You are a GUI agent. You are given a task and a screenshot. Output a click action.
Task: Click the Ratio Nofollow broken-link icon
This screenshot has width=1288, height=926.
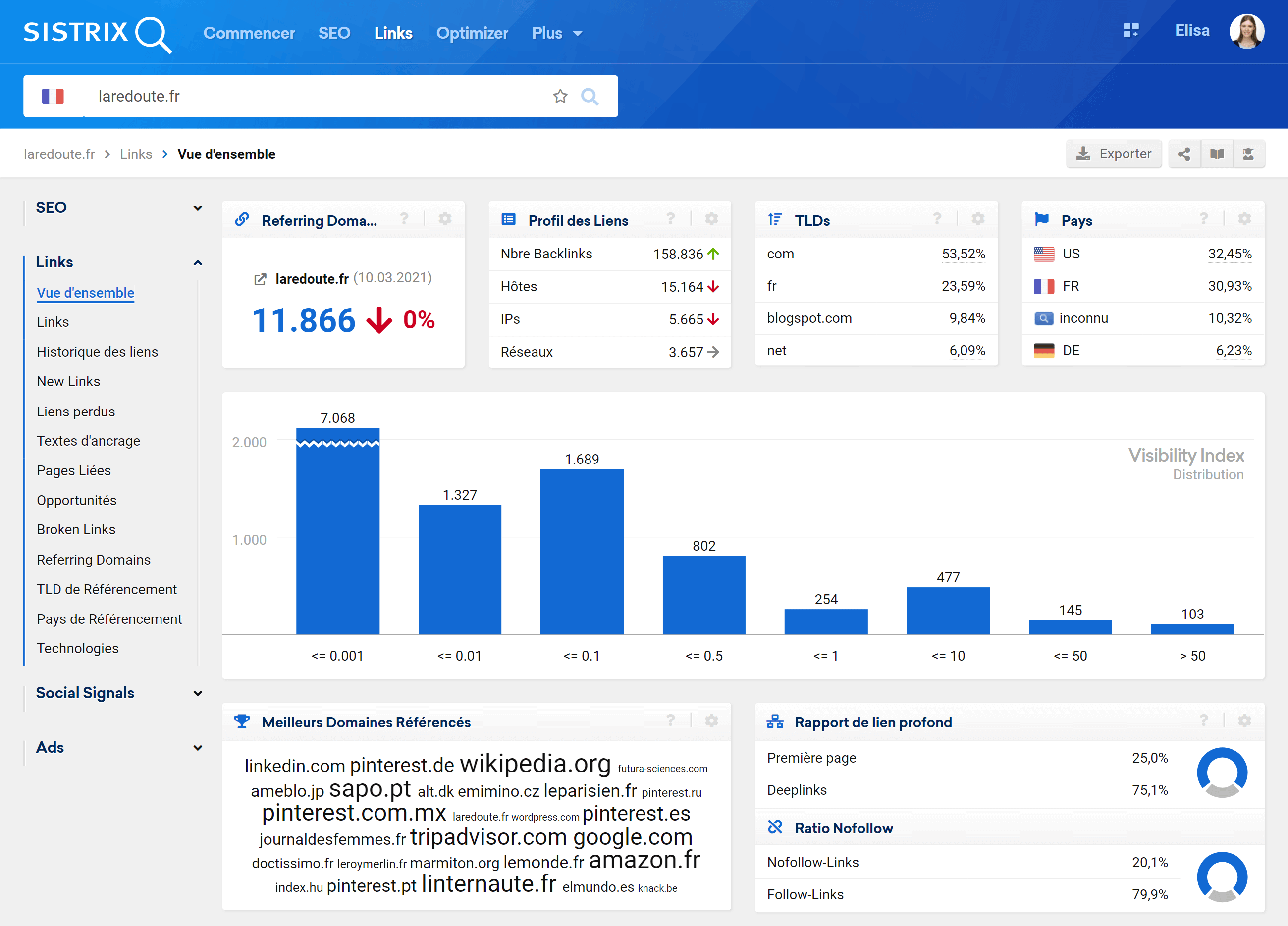[x=775, y=827]
